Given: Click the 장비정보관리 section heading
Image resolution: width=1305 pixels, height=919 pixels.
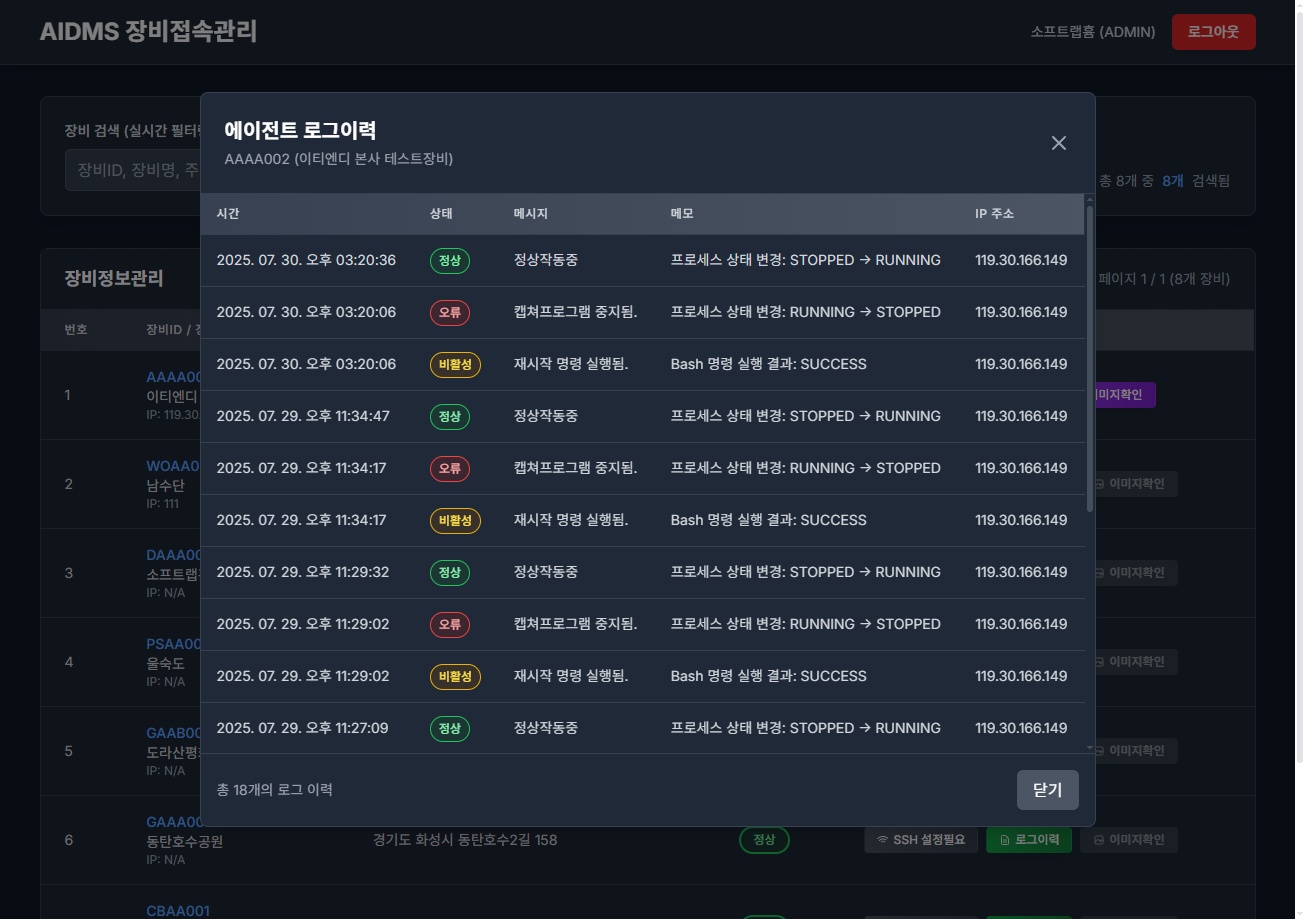Looking at the screenshot, I should (x=114, y=278).
